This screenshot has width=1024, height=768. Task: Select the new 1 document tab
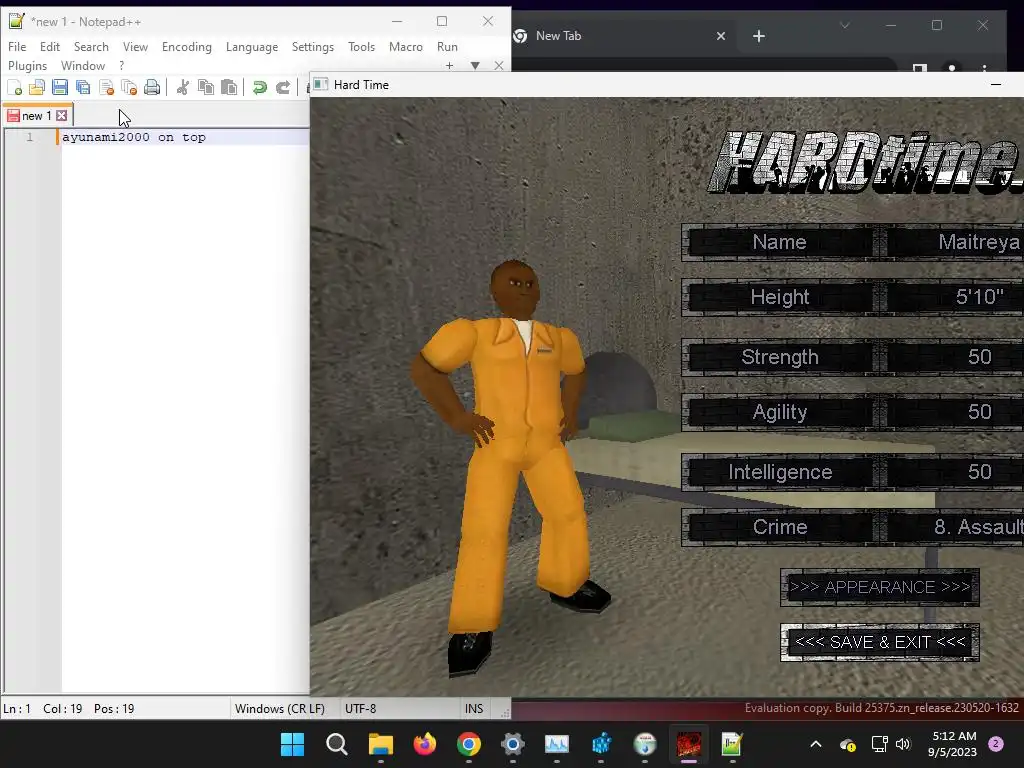pyautogui.click(x=38, y=116)
